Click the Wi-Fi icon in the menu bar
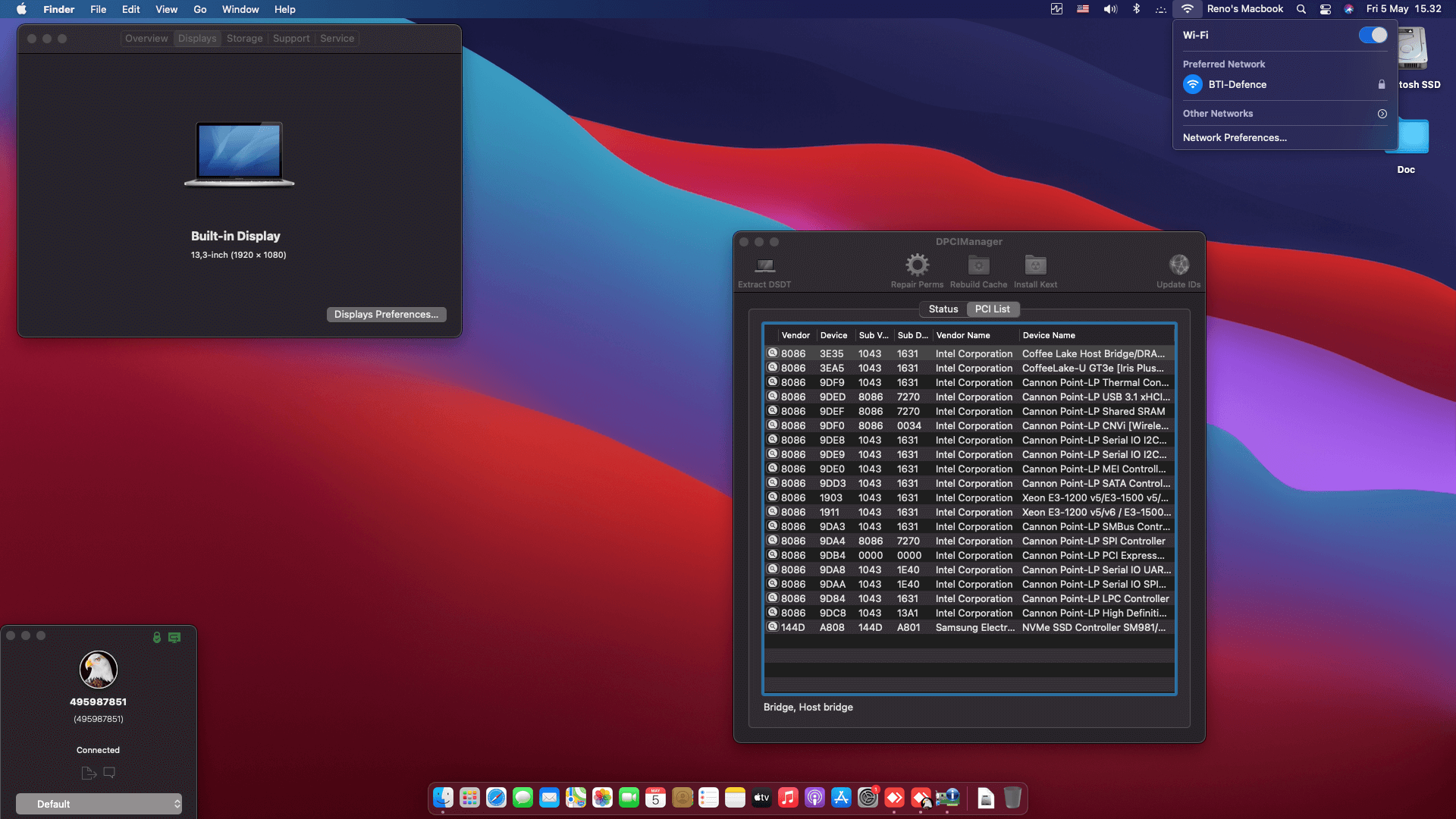The width and height of the screenshot is (1456, 819). tap(1187, 9)
